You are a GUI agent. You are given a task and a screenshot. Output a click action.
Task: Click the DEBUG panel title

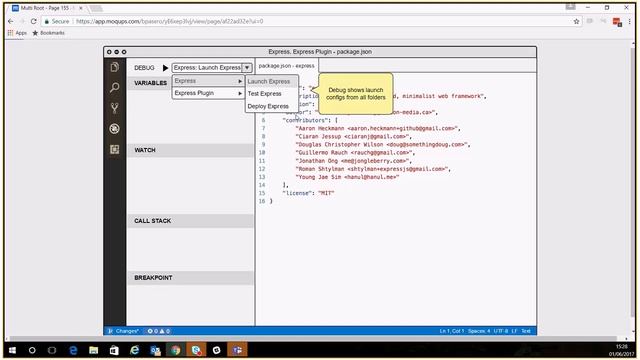144,68
